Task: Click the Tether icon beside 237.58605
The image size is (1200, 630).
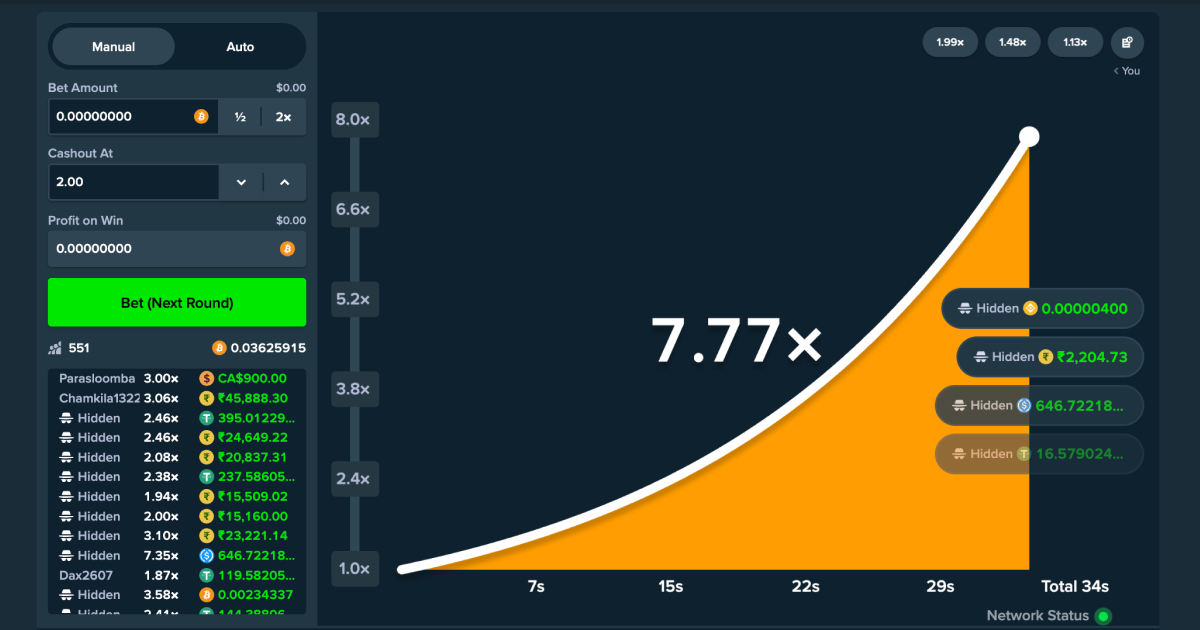Action: point(206,477)
